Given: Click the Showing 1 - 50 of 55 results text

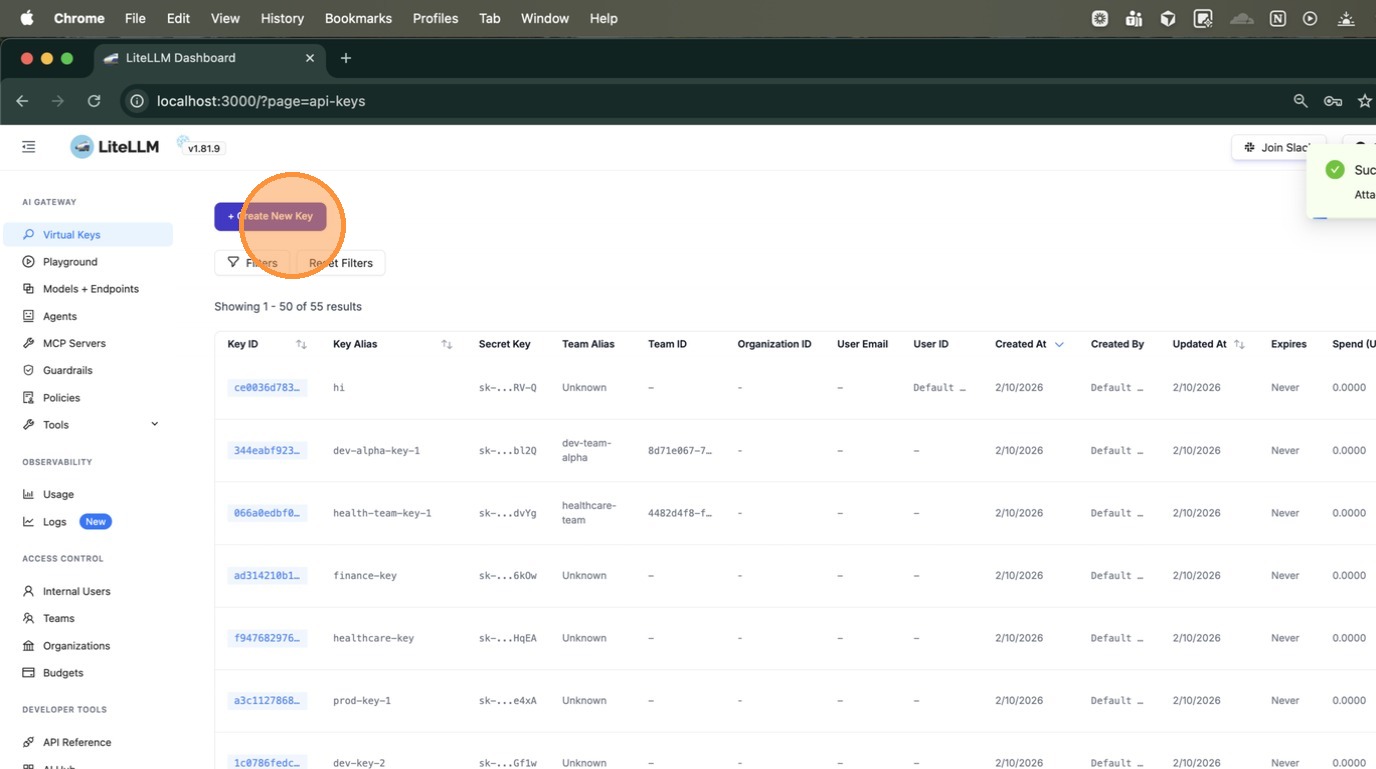Looking at the screenshot, I should click(x=288, y=306).
